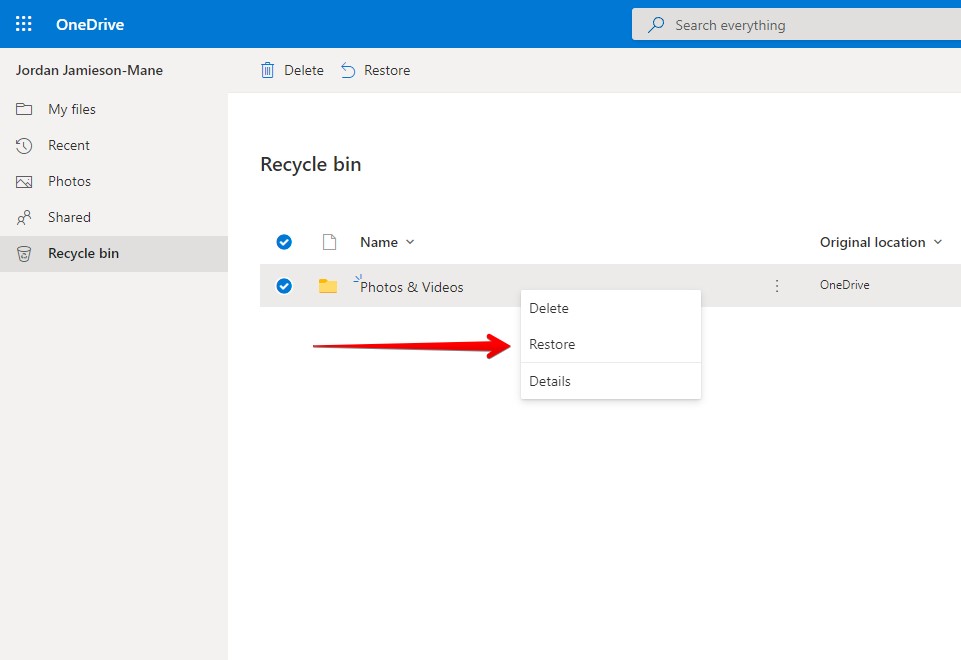The height and width of the screenshot is (660, 961).
Task: Click the Jordan Jamieson-Mane account name
Action: pyautogui.click(x=90, y=70)
